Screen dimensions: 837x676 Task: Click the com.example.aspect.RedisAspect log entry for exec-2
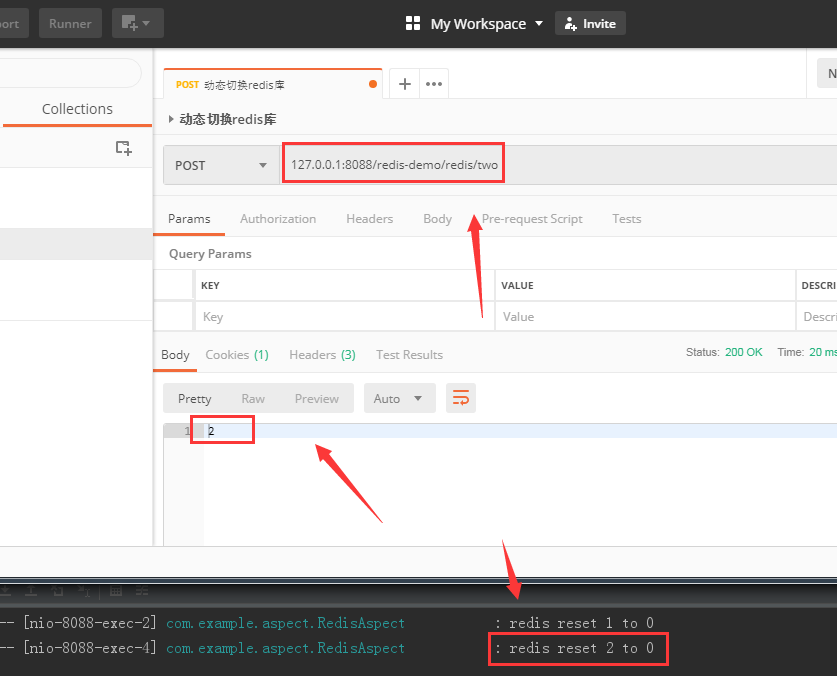pyautogui.click(x=285, y=623)
